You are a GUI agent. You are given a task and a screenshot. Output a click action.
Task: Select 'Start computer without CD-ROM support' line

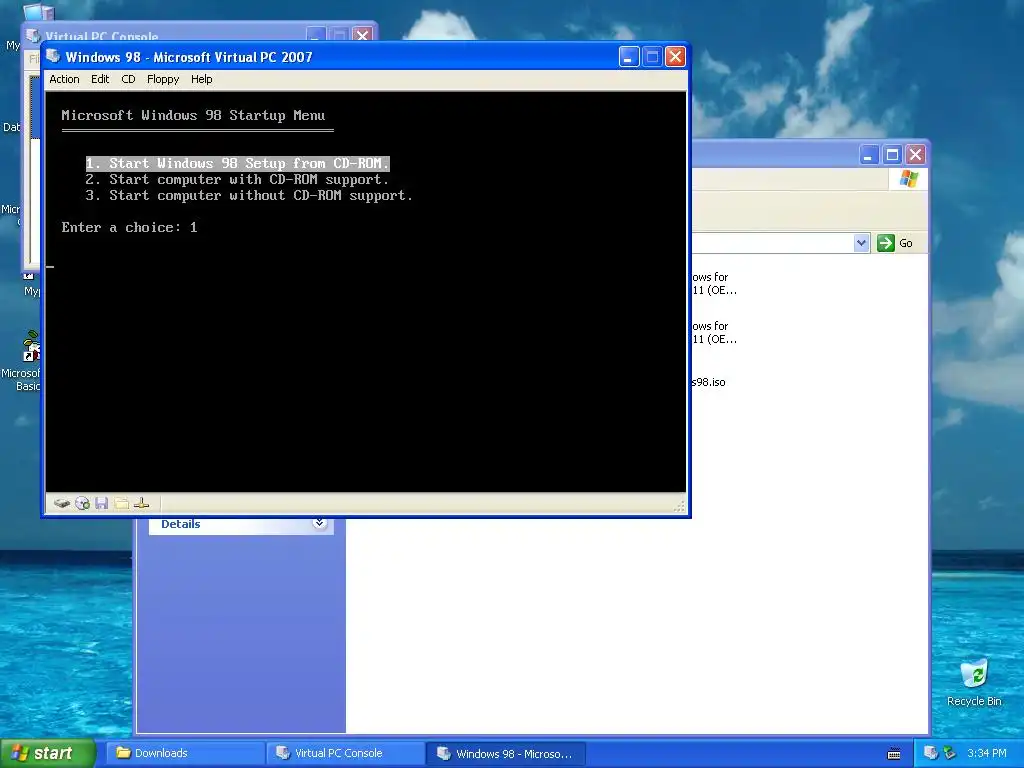249,195
